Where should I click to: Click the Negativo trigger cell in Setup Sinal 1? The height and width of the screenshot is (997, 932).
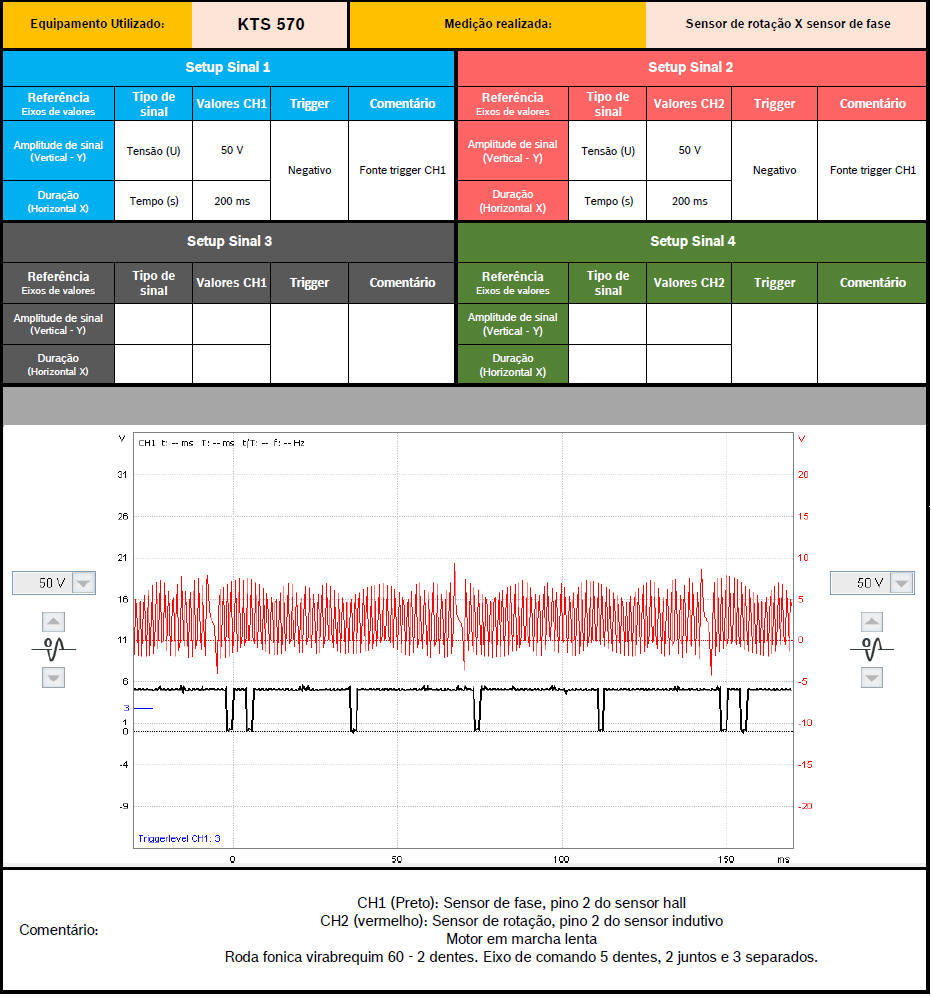[x=309, y=171]
